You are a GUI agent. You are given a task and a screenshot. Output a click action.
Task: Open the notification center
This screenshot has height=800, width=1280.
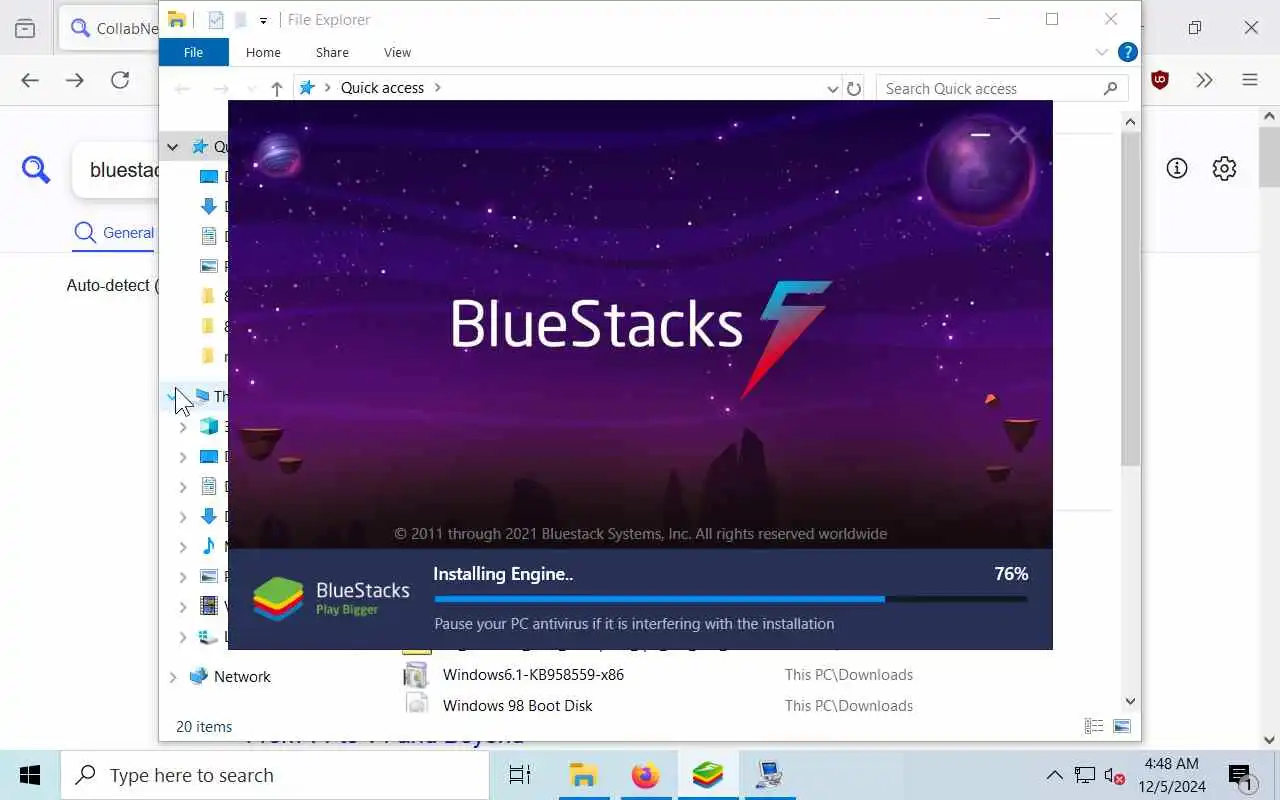[x=1243, y=775]
